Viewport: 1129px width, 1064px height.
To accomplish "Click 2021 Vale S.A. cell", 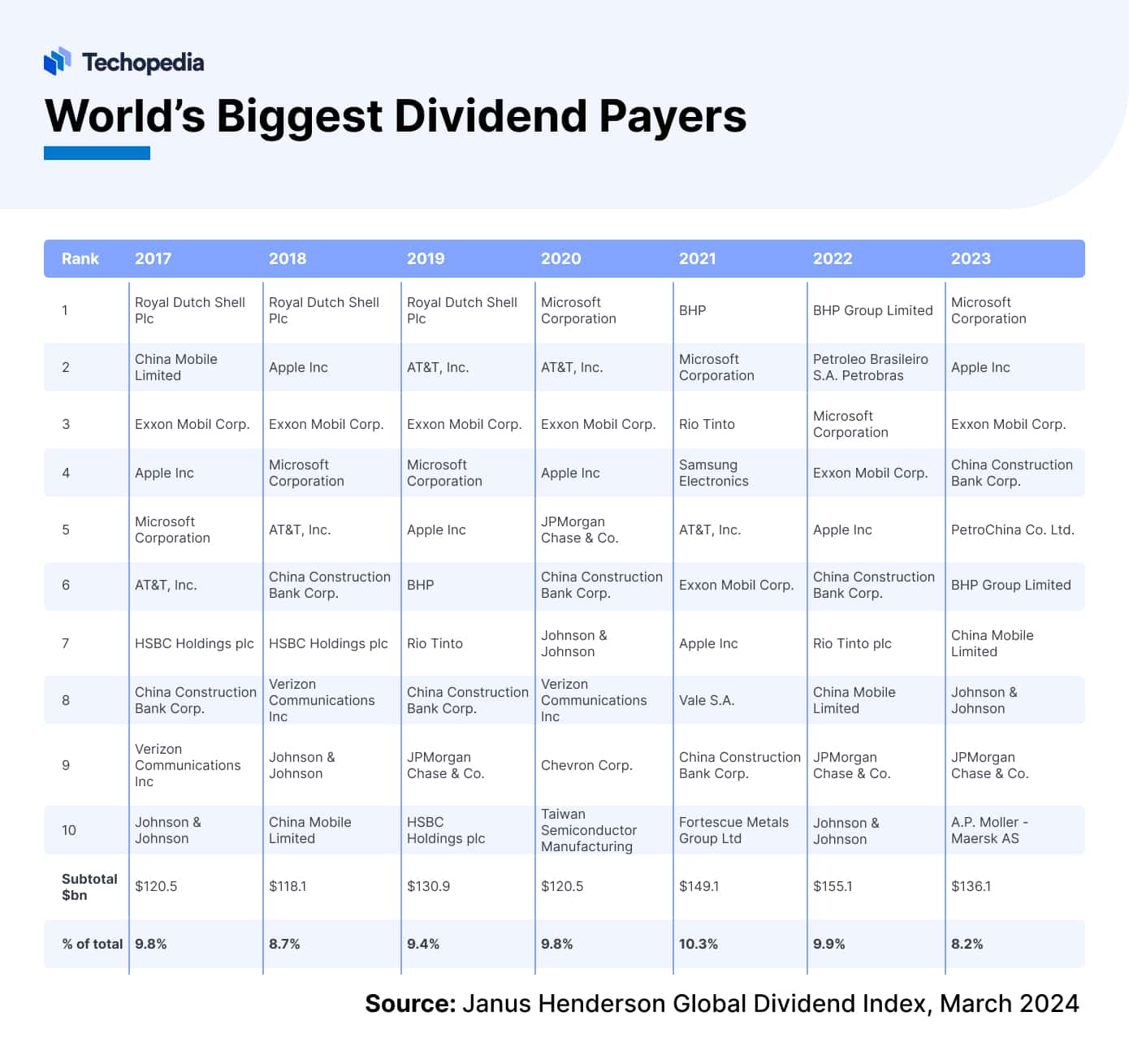I will coord(707,700).
